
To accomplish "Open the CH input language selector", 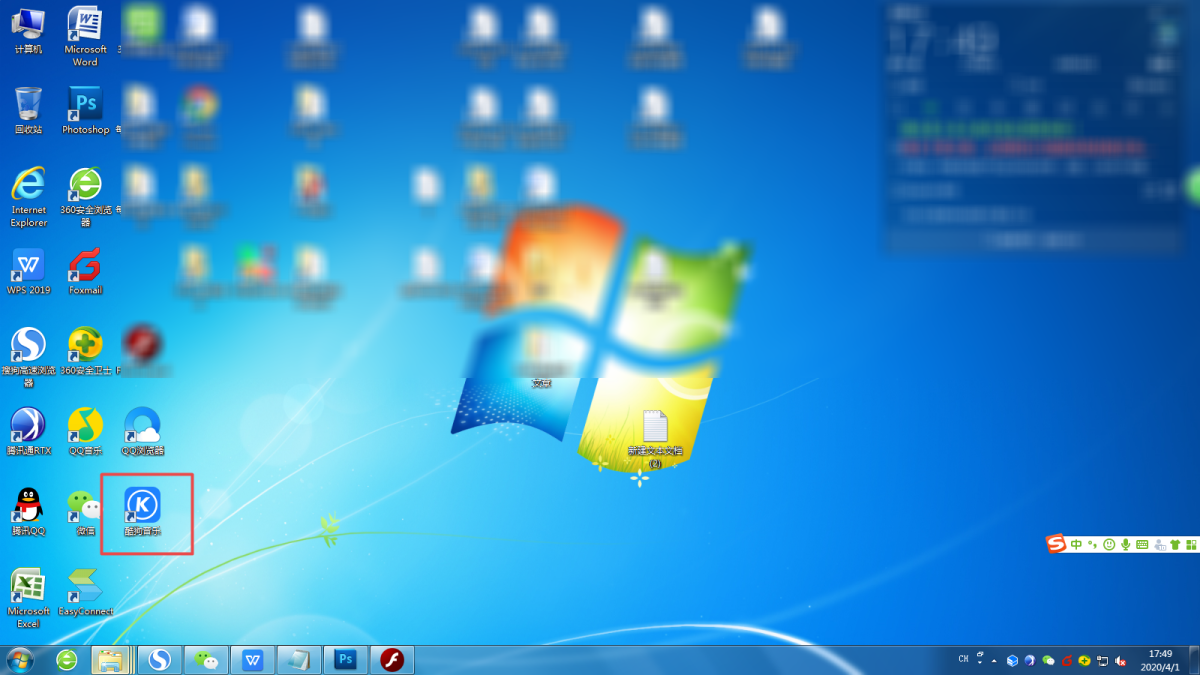I will point(964,659).
